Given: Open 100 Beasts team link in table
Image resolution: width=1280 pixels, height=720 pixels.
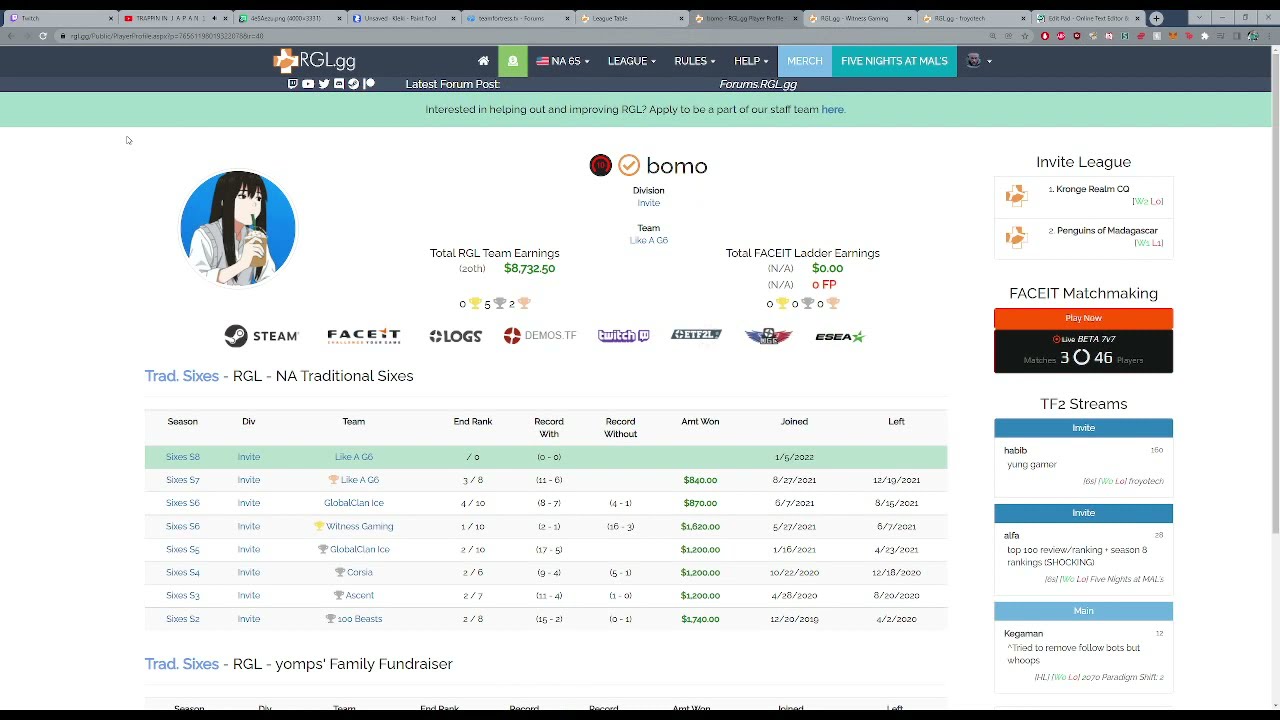Looking at the screenshot, I should (360, 619).
